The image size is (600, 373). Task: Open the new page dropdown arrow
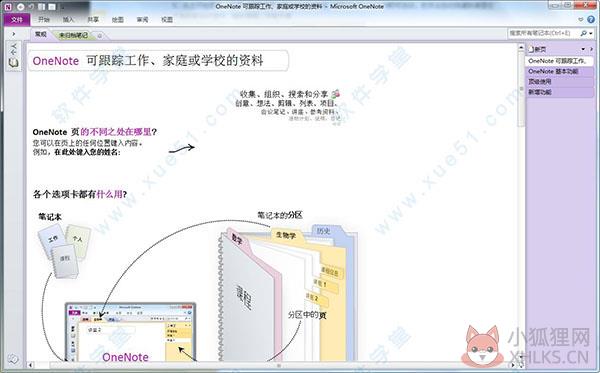tap(583, 49)
